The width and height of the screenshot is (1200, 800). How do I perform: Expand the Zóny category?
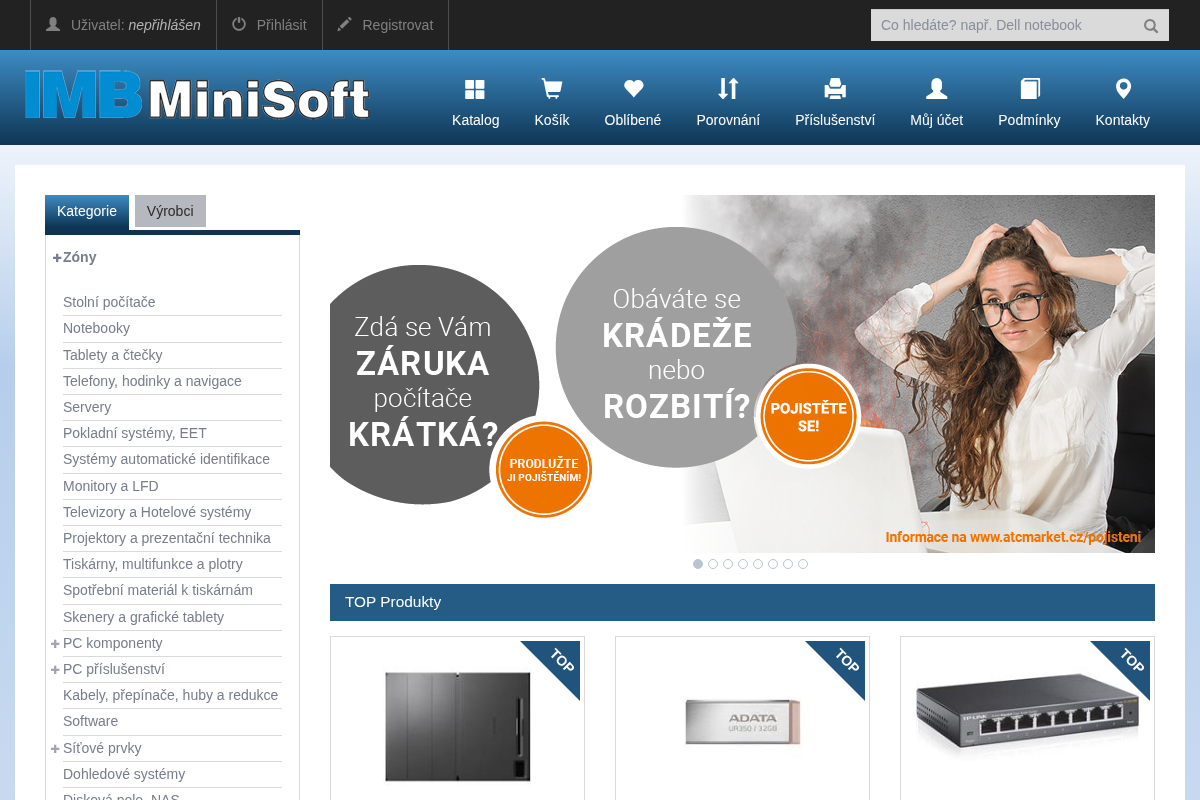tap(57, 258)
